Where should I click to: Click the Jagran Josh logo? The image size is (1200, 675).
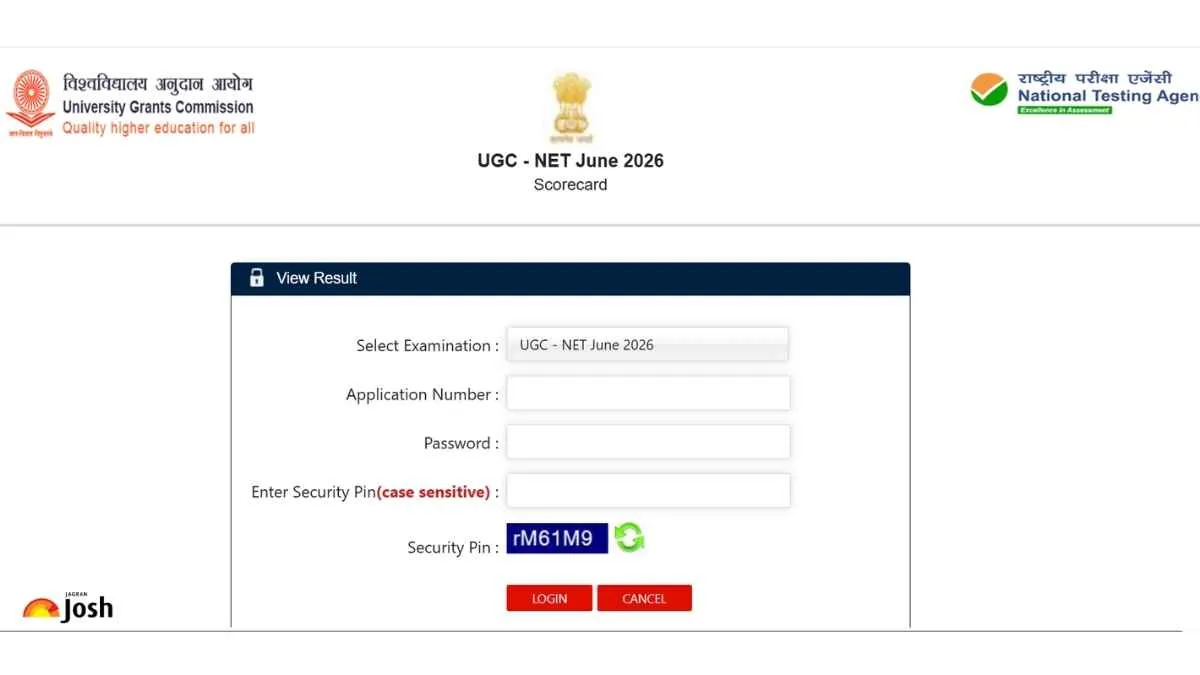click(x=68, y=606)
